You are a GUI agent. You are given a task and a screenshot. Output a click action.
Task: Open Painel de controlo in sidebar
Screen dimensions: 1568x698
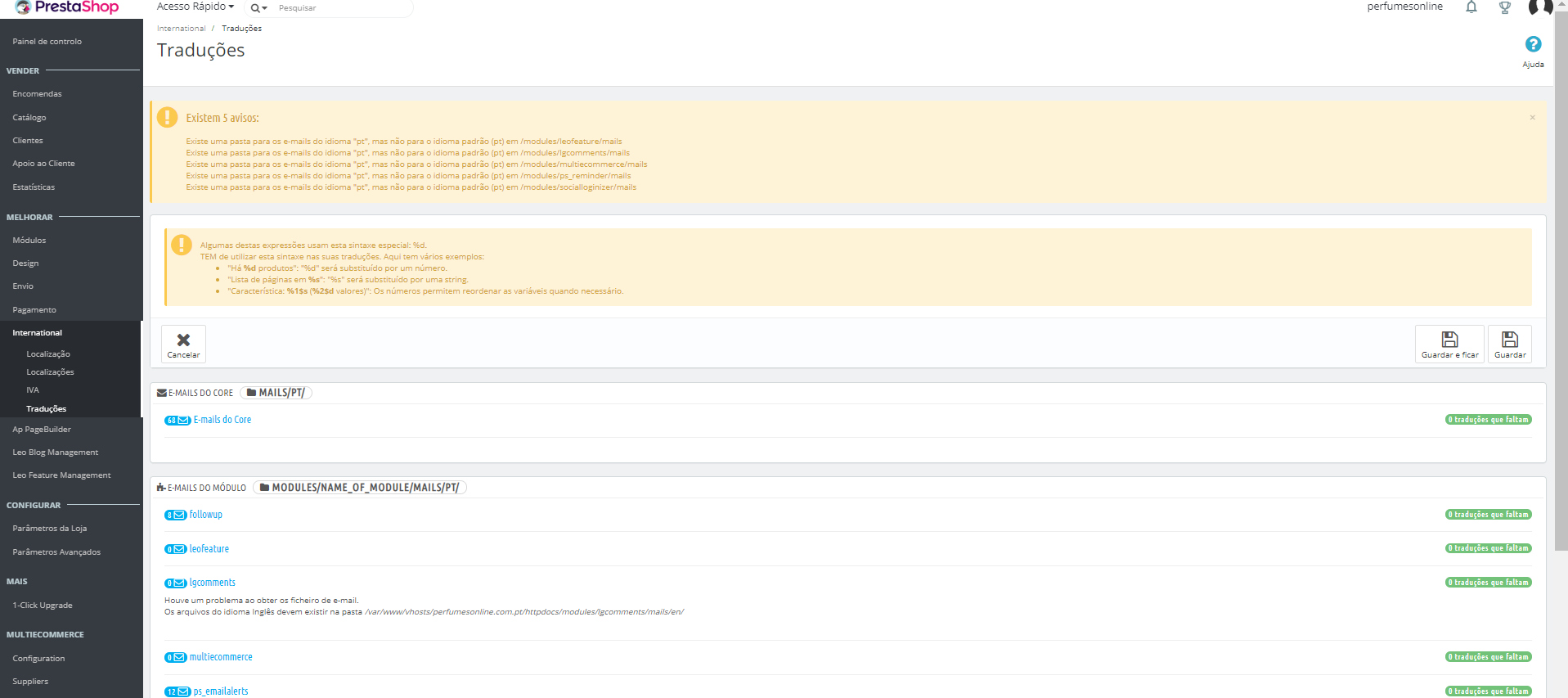click(x=47, y=42)
